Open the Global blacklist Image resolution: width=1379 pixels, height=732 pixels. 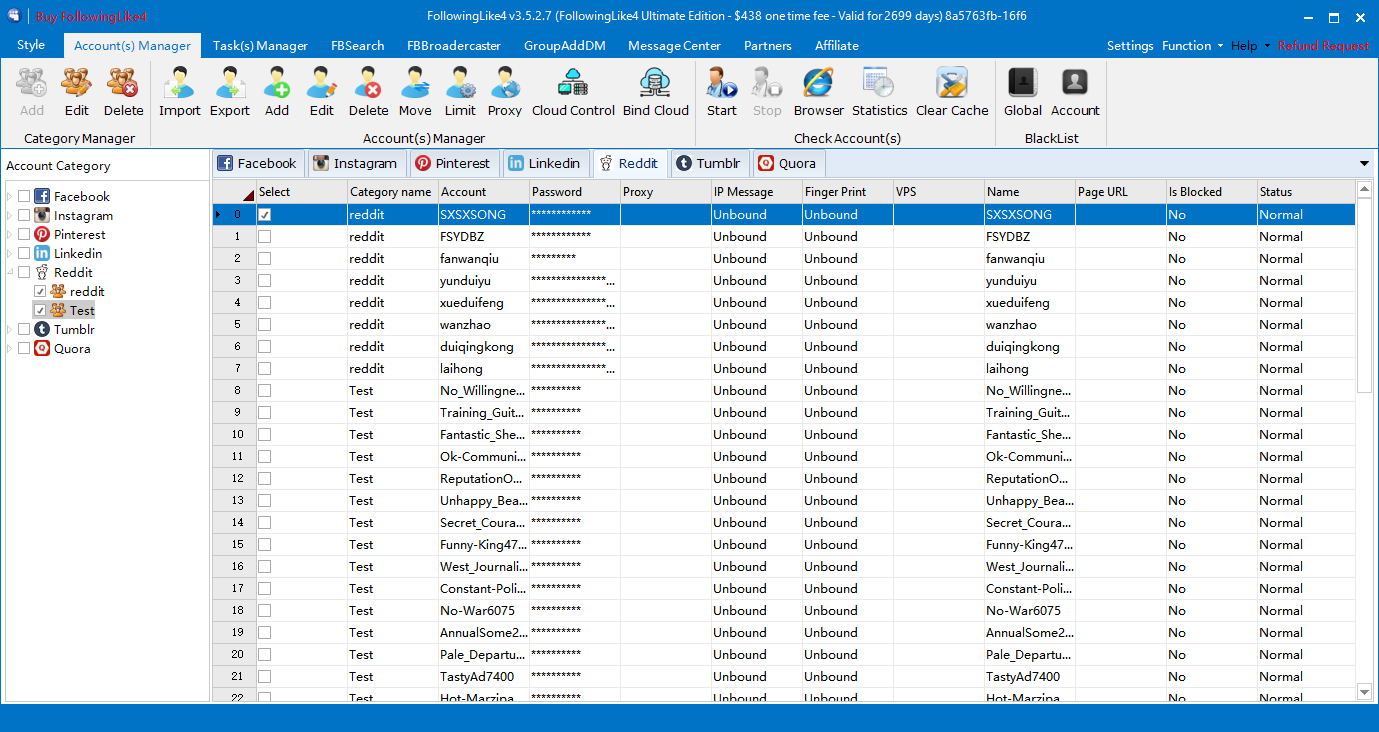[1023, 92]
